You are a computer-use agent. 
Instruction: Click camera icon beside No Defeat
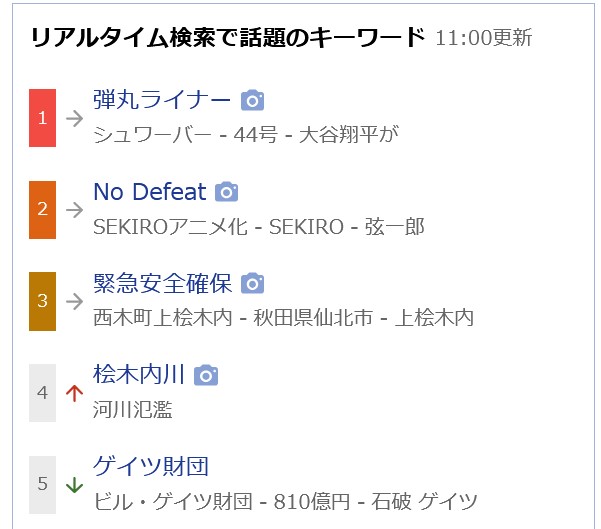point(227,192)
